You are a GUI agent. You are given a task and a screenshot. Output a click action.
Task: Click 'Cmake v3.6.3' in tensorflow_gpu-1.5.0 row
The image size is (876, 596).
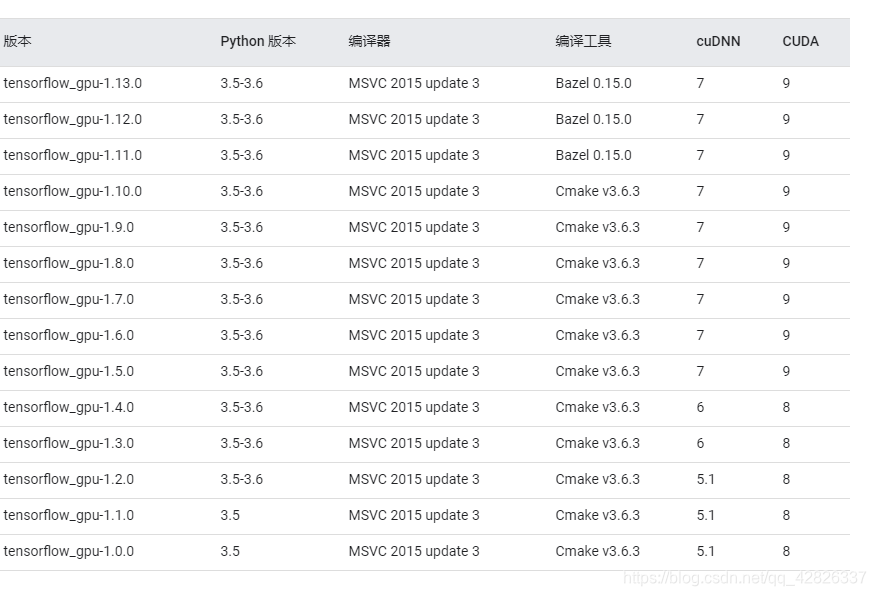[597, 371]
